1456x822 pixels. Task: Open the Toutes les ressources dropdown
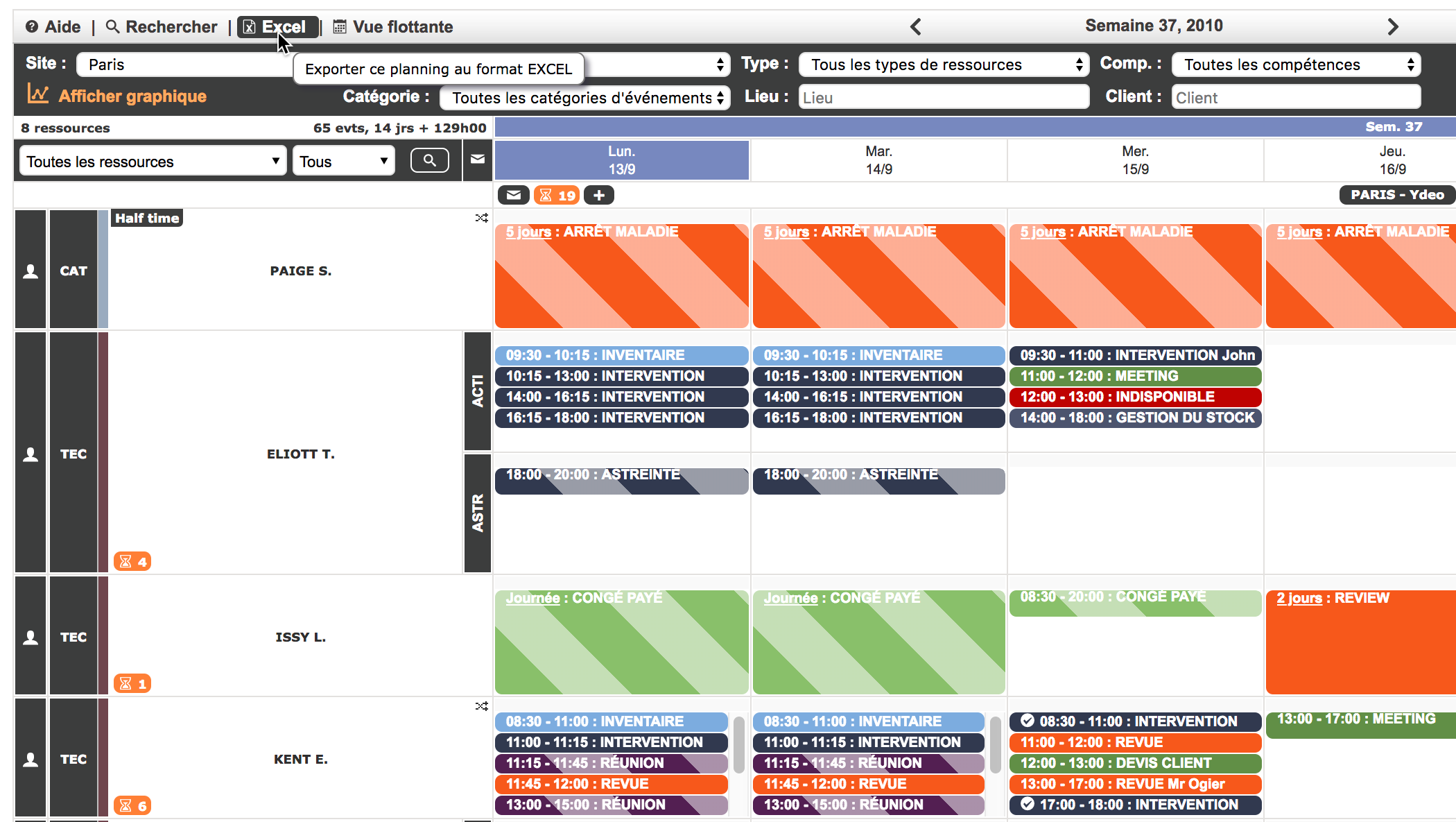(153, 162)
